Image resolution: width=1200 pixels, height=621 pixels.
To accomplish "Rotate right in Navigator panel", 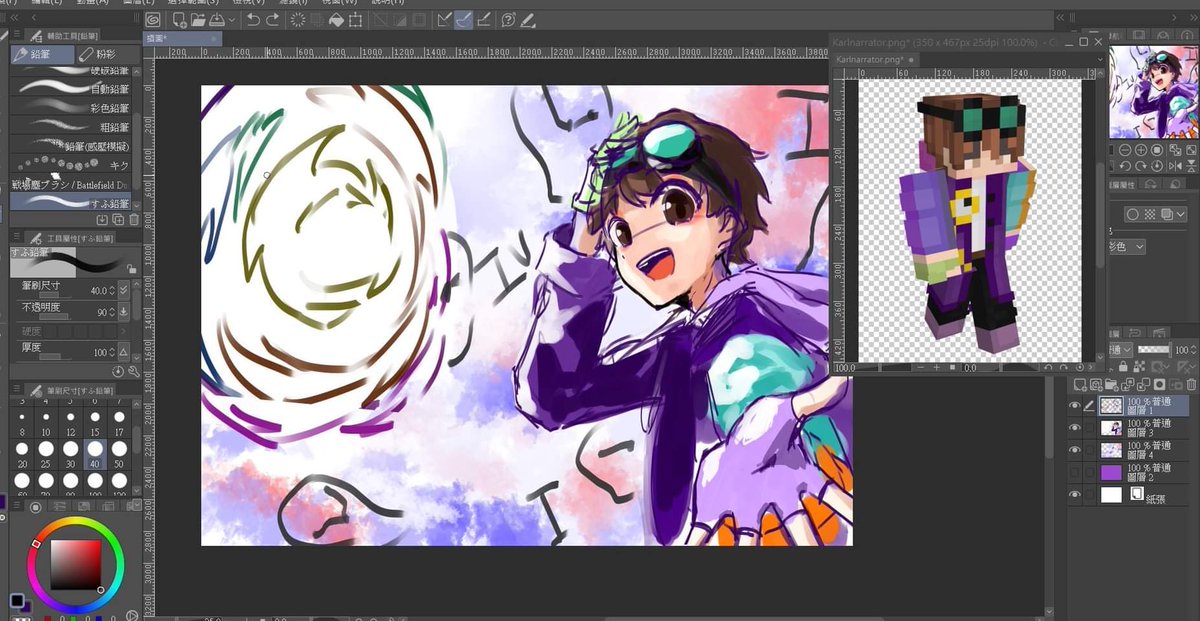I will [1140, 166].
